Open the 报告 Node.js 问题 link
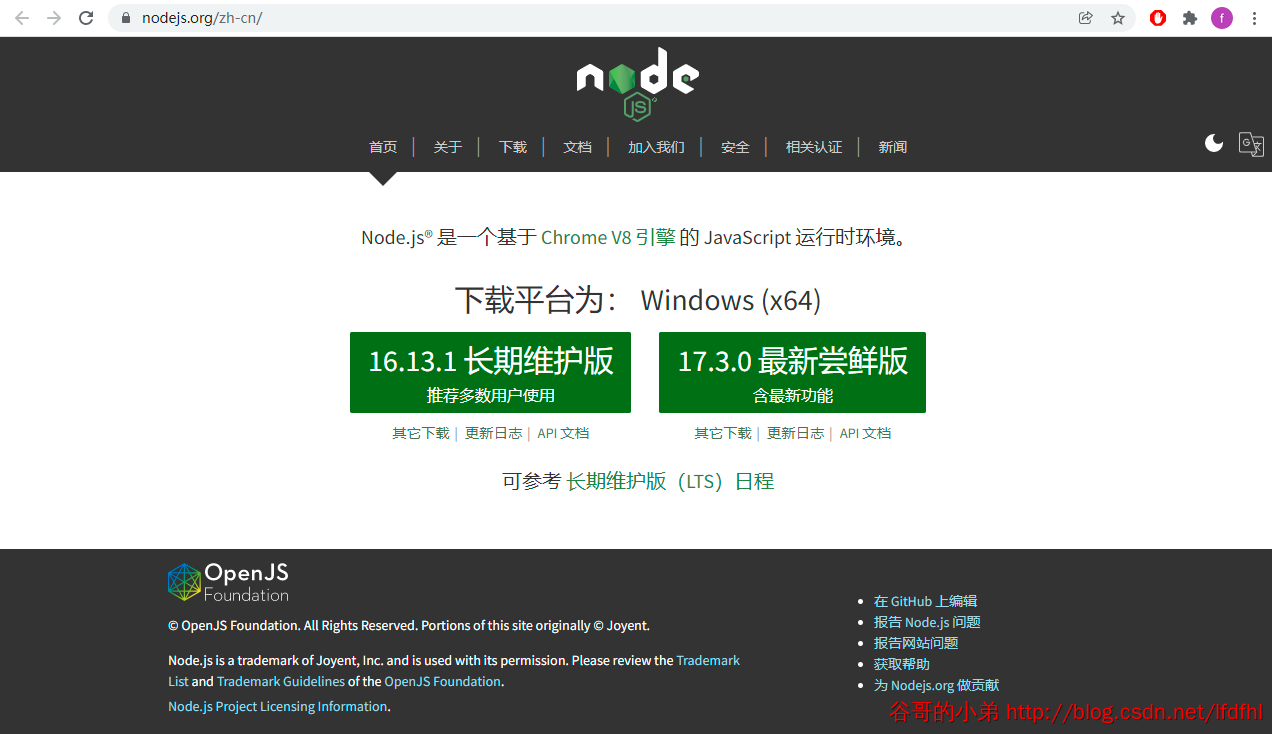Screen dimensions: 1272x734 coord(927,622)
